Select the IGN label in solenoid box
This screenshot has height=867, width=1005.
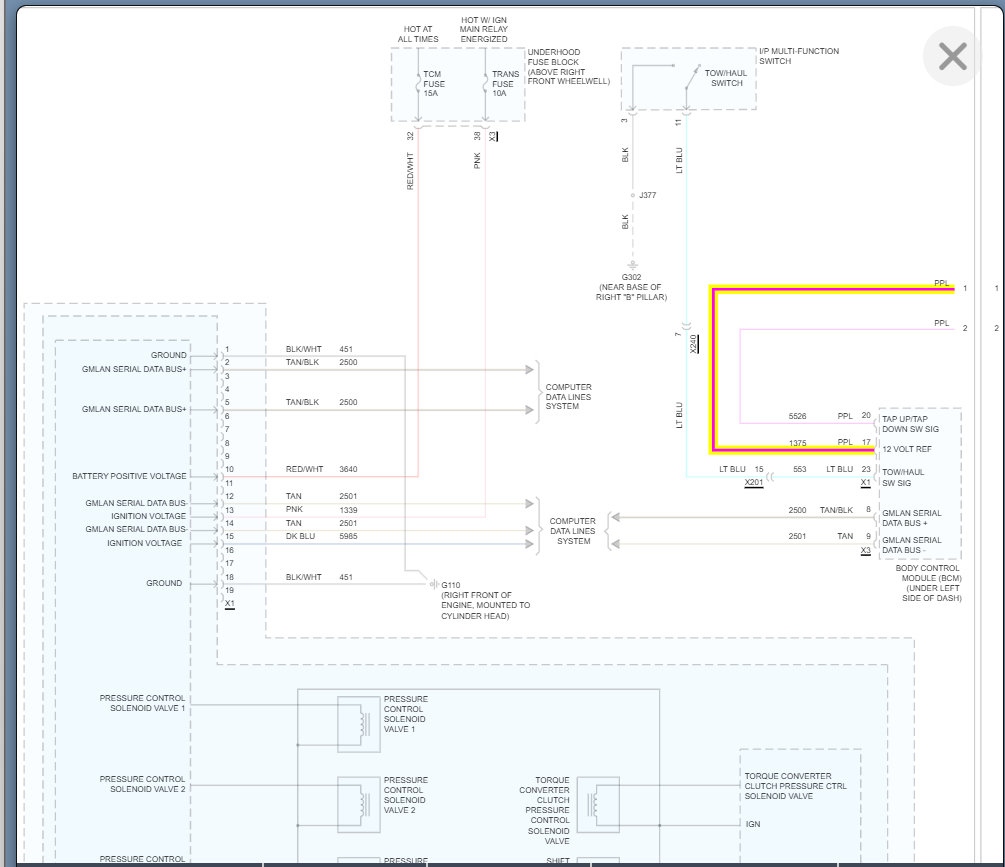[x=752, y=824]
